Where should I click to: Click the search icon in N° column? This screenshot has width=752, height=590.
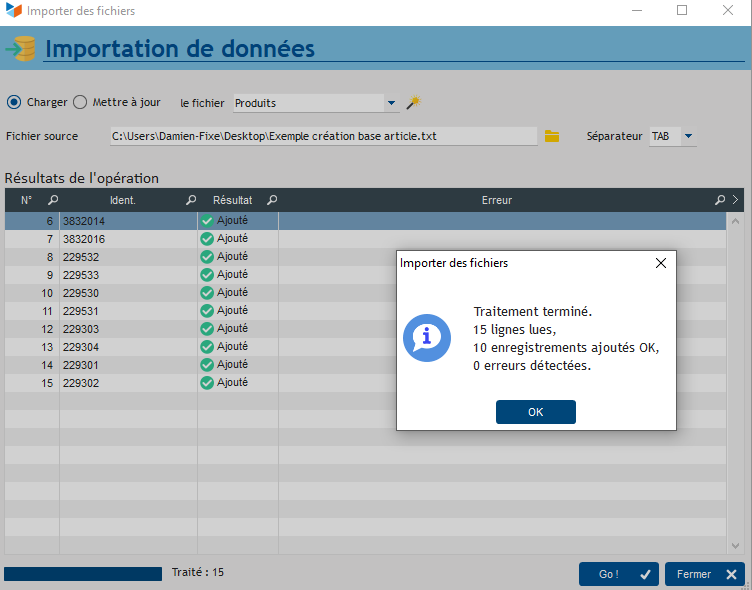pyautogui.click(x=53, y=200)
